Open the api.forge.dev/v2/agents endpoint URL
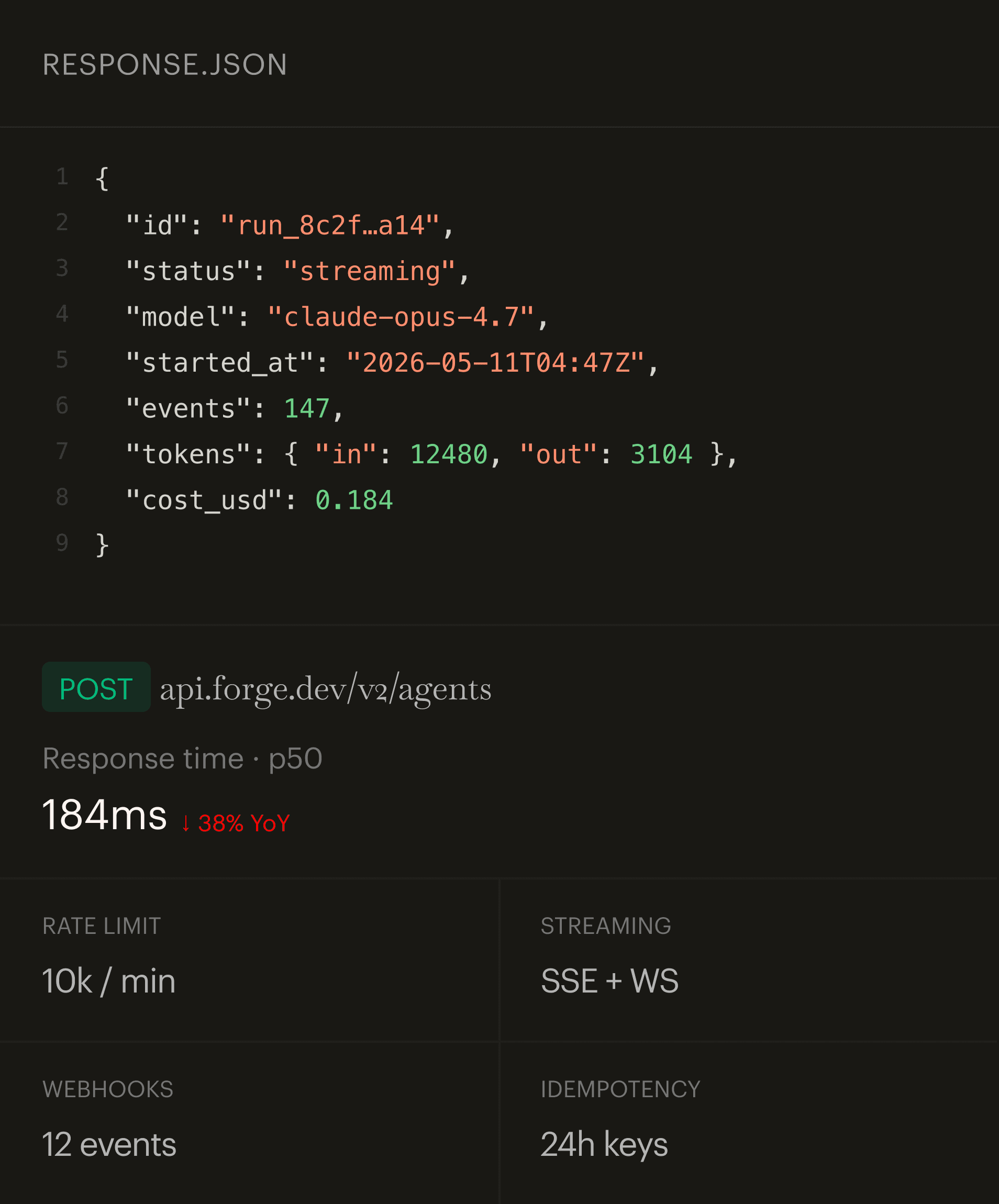This screenshot has width=999, height=1204. point(325,689)
